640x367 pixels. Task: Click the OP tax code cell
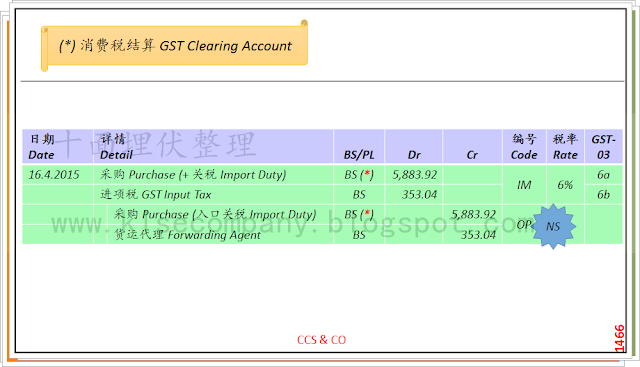[524, 225]
